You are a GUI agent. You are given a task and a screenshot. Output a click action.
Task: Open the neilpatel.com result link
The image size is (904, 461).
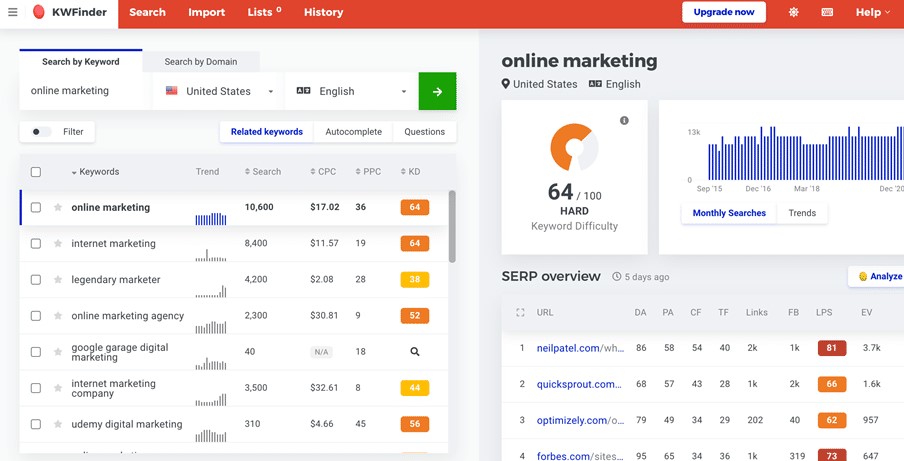coord(580,348)
